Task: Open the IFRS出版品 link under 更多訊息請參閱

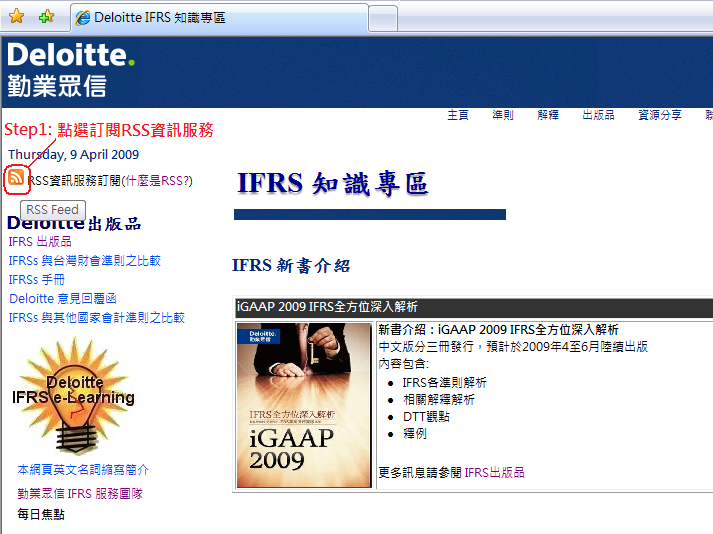Action: point(494,473)
